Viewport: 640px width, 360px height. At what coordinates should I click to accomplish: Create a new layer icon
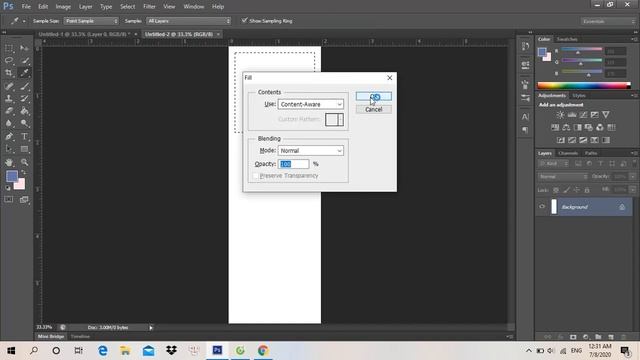click(611, 337)
